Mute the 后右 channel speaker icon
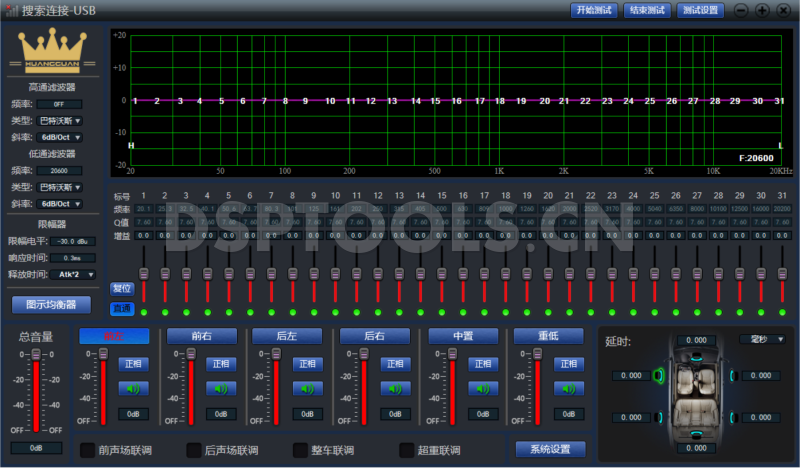Screen dimensions: 800x468 point(395,389)
